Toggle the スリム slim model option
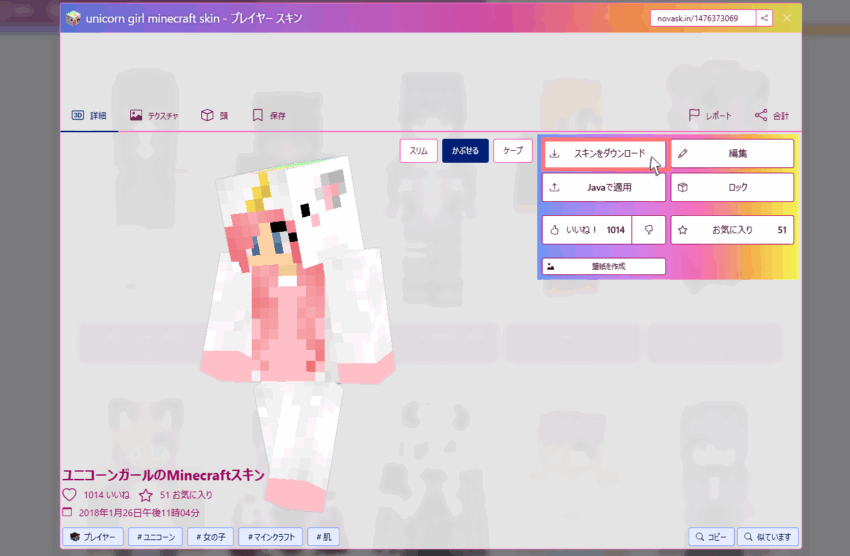 (418, 151)
